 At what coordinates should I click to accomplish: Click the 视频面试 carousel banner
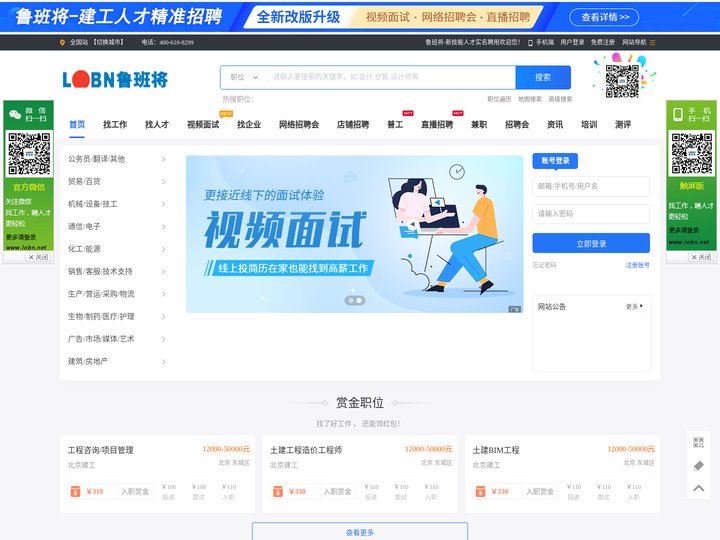pyautogui.click(x=354, y=234)
